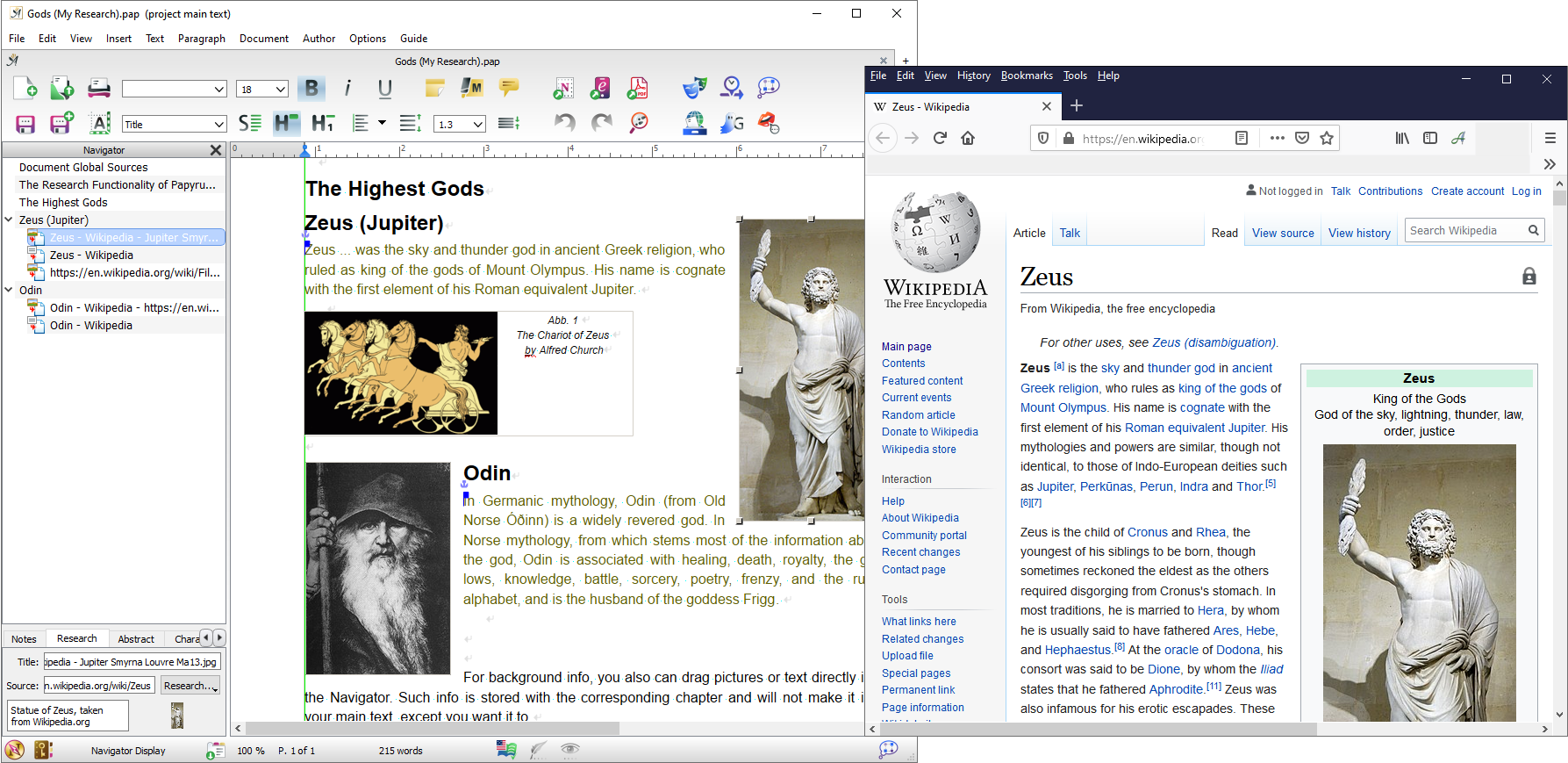Open a document via the green folder icon
1568x763 pixels.
pyautogui.click(x=61, y=88)
